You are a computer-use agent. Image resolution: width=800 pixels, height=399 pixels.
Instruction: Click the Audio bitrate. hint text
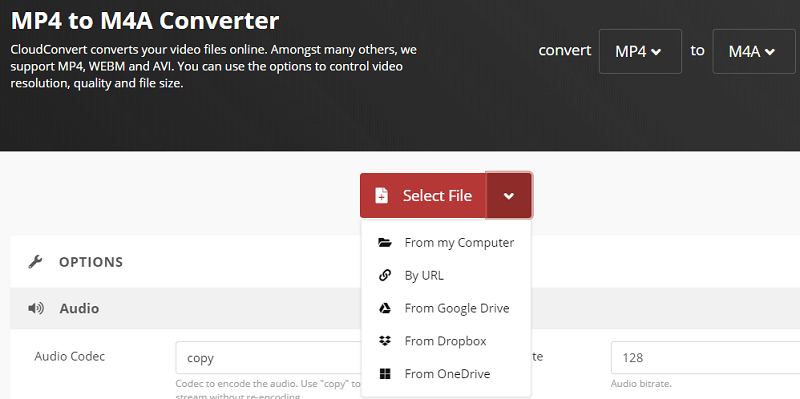(641, 384)
